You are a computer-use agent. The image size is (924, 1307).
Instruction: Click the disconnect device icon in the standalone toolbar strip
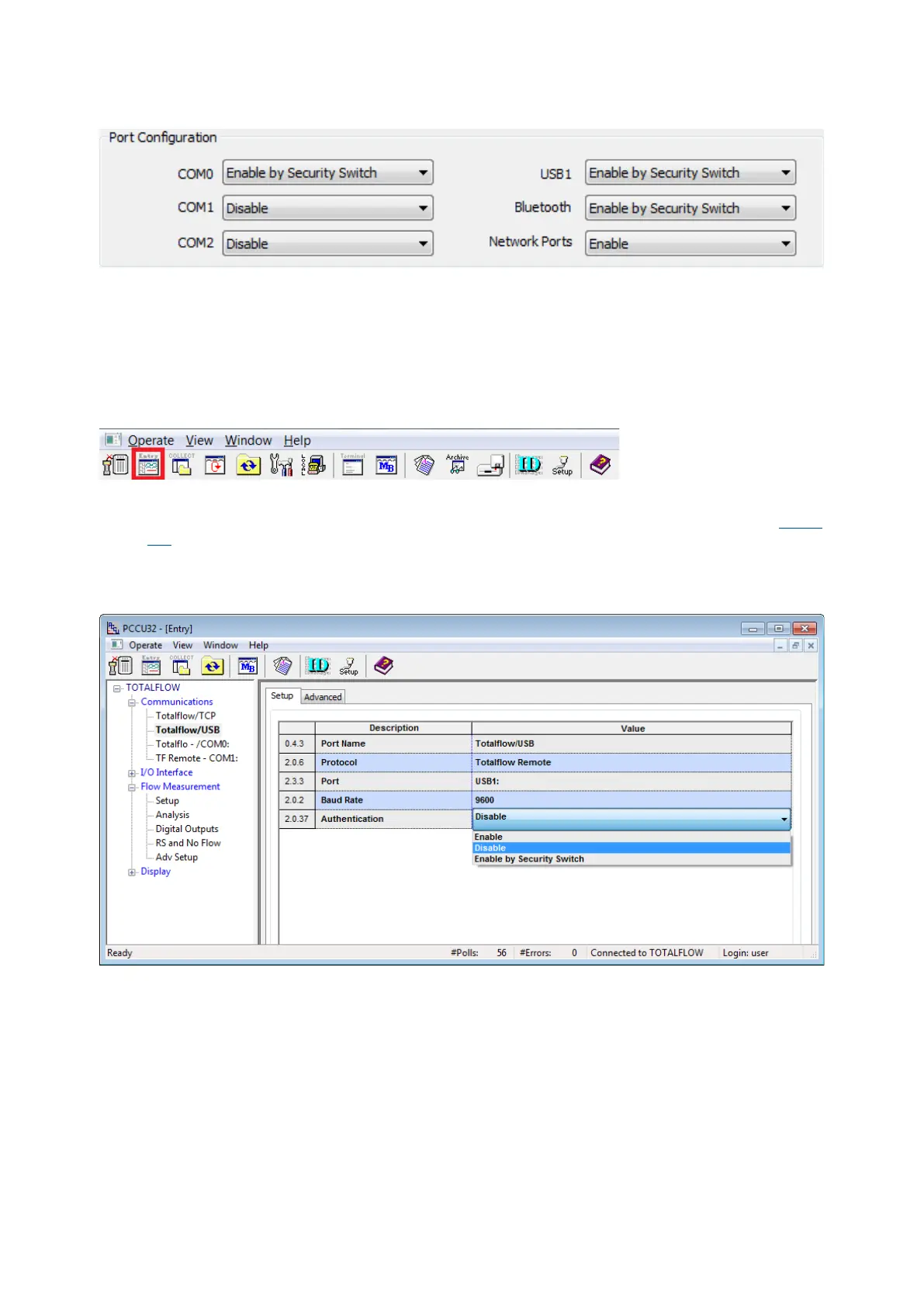(x=116, y=465)
